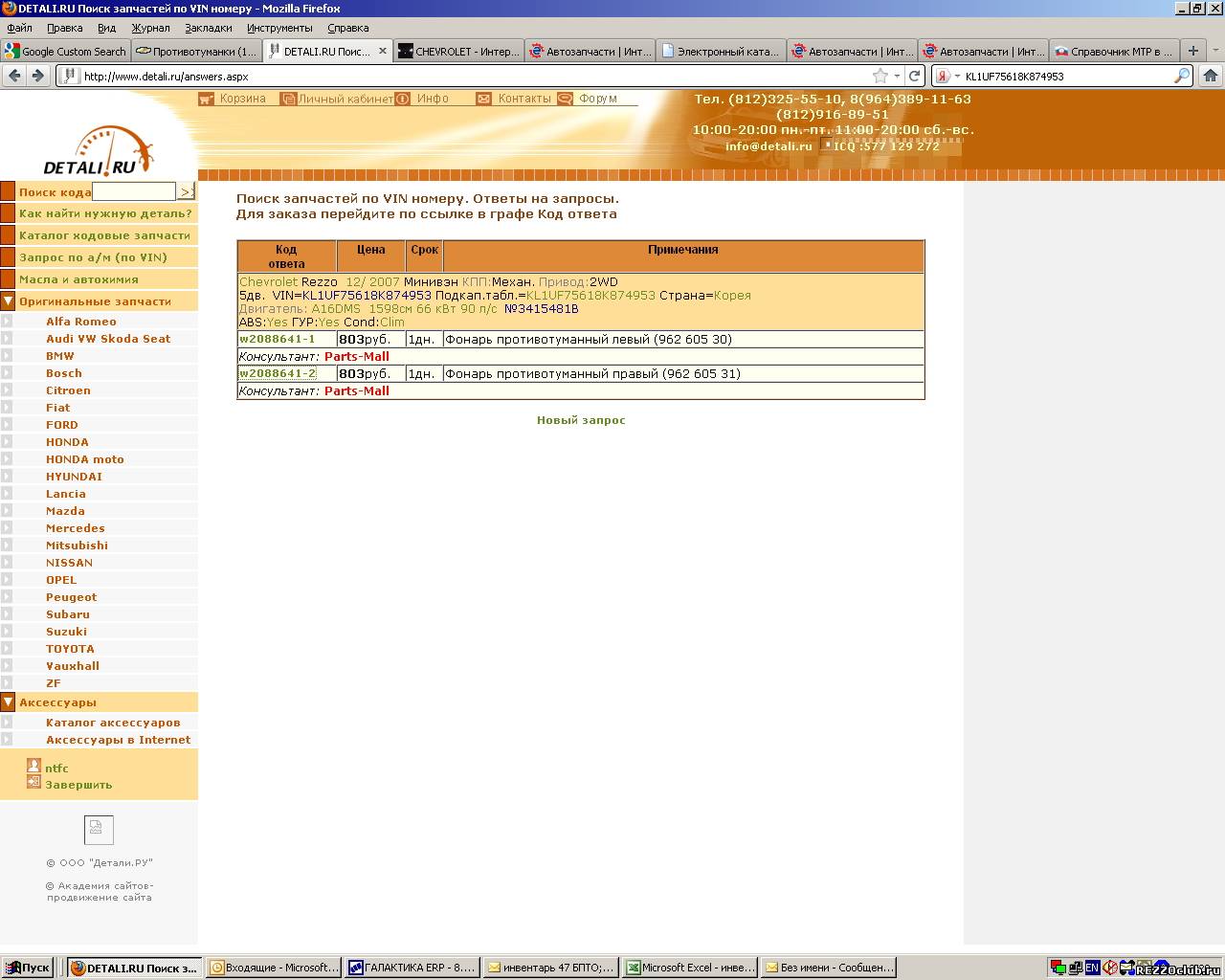Click first Parts-Mall consultant link
Viewport: 1225px width, 980px height.
pos(357,356)
